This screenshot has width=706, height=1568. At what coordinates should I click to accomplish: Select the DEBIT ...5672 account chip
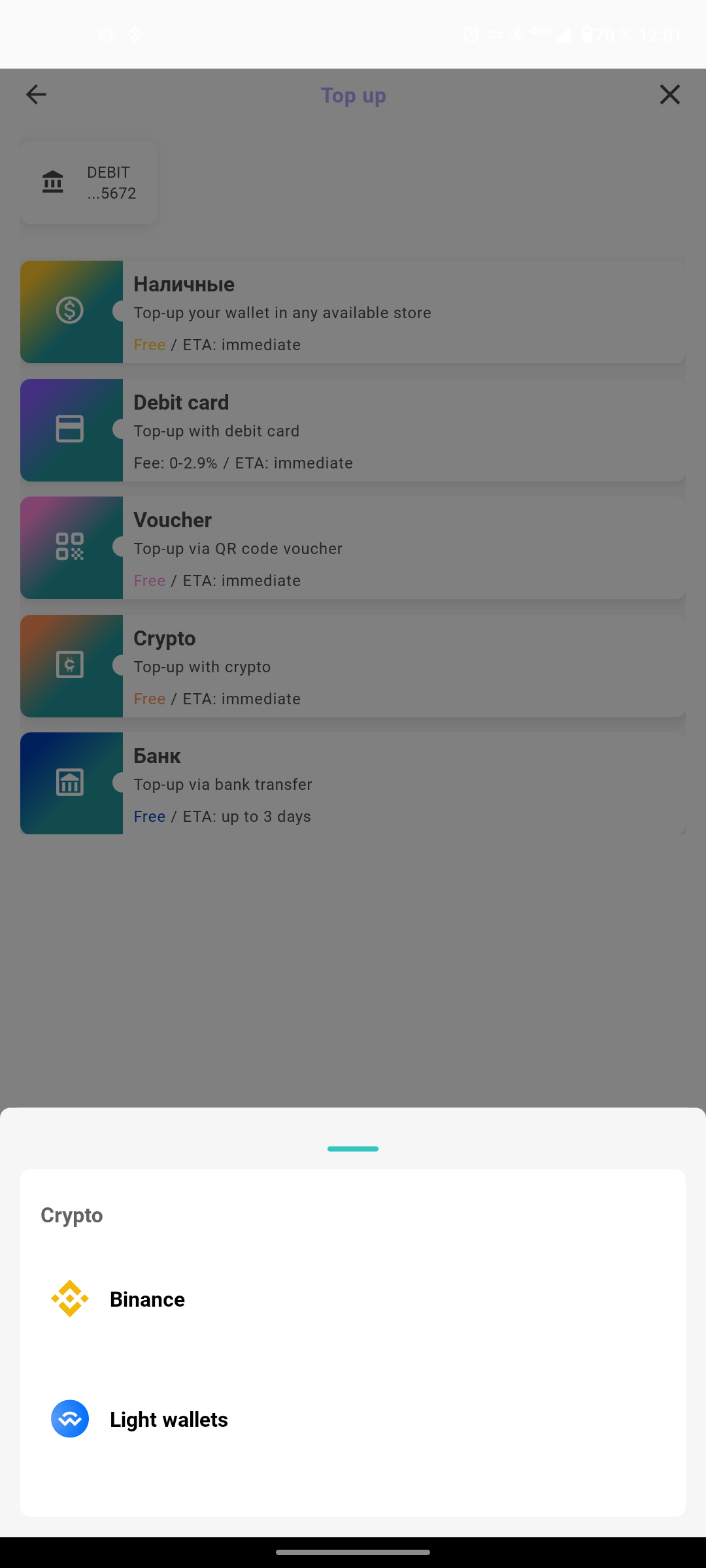(x=89, y=182)
